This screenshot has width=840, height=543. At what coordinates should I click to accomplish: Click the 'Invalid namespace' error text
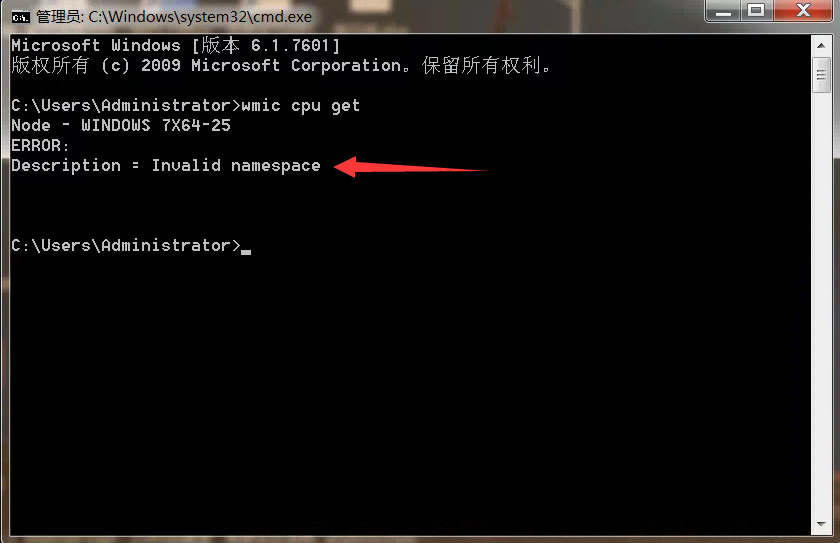pyautogui.click(x=236, y=165)
